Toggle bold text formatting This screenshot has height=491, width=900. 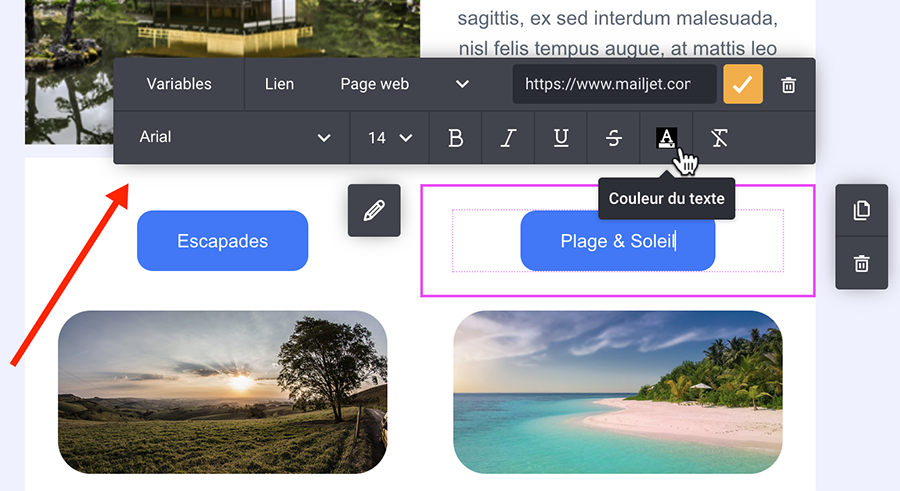pyautogui.click(x=456, y=138)
